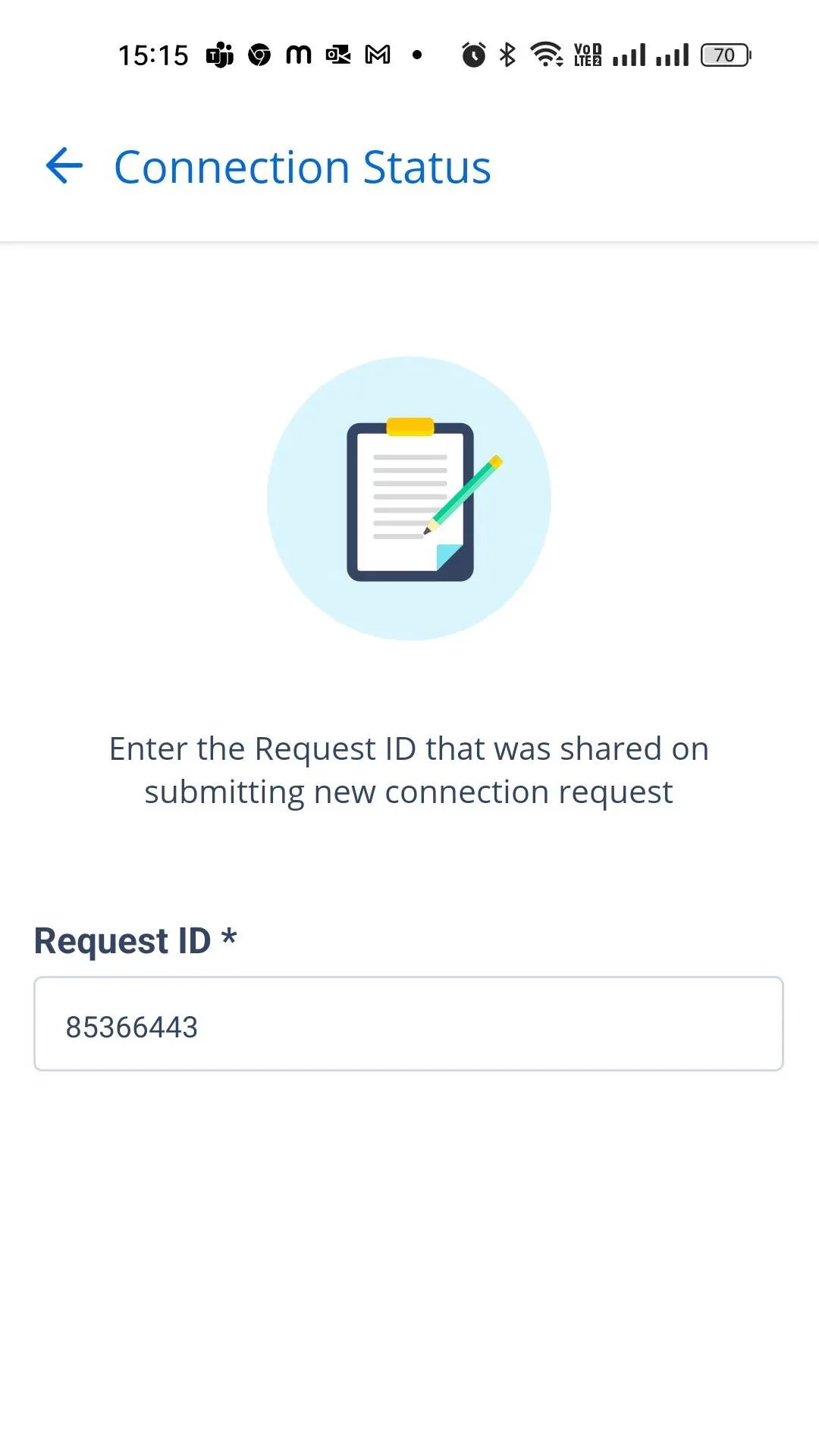The height and width of the screenshot is (1456, 819).
Task: Tap the Wi-Fi status icon
Action: (546, 55)
